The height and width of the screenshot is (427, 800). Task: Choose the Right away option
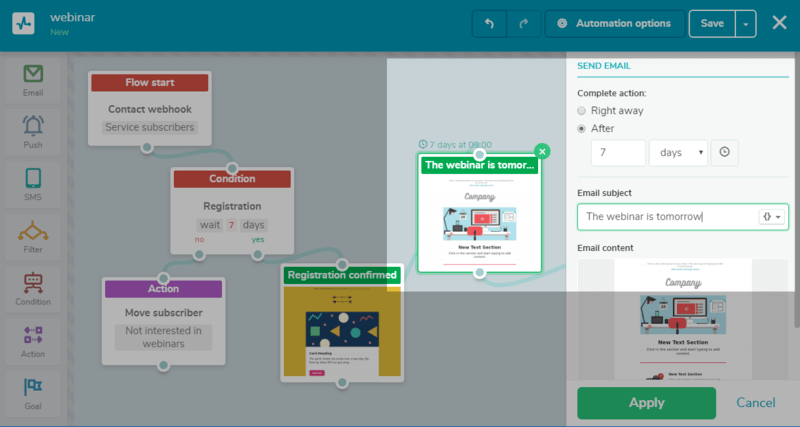pos(582,111)
